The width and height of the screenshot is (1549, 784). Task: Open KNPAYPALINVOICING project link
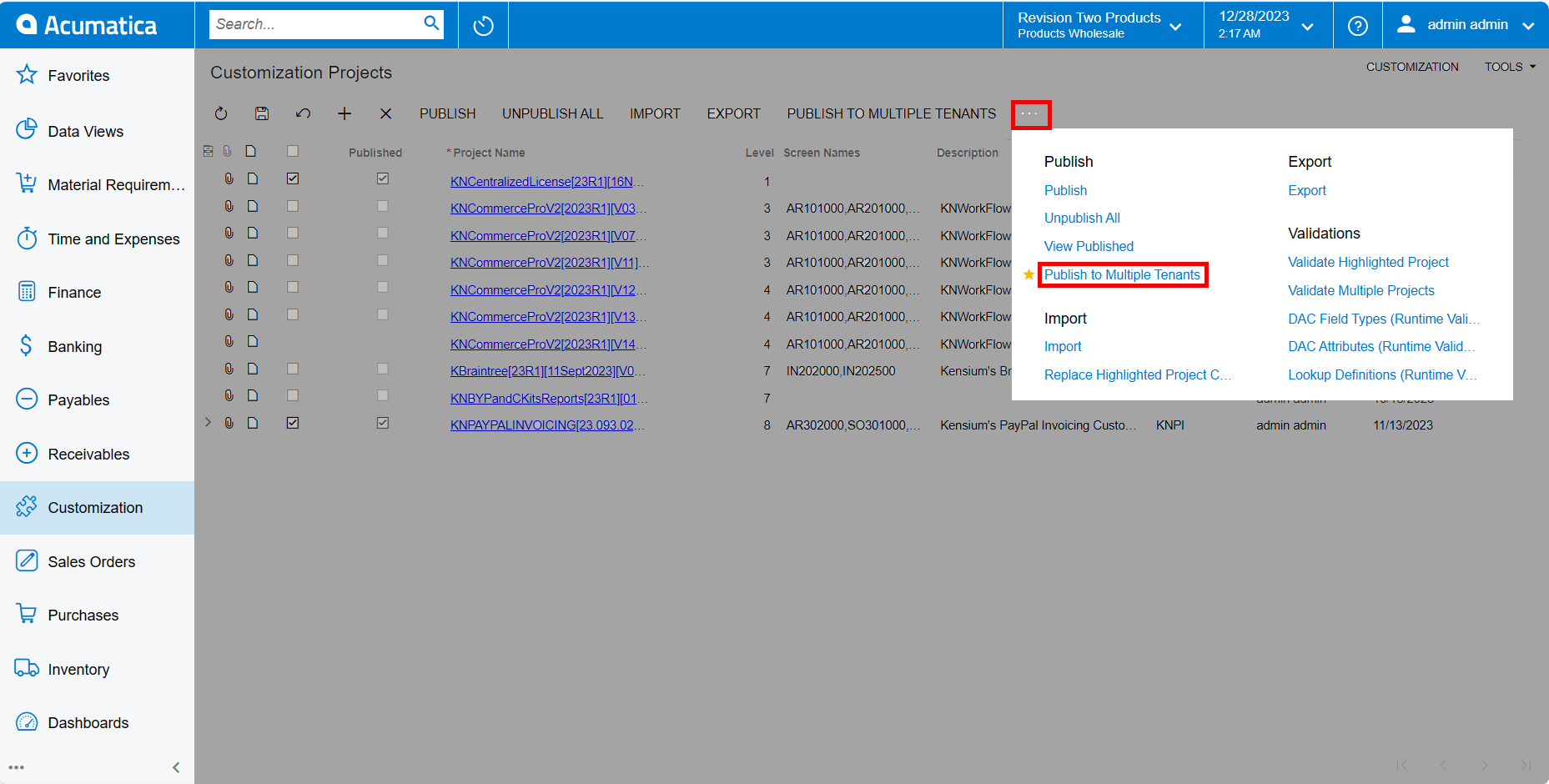[x=547, y=425]
